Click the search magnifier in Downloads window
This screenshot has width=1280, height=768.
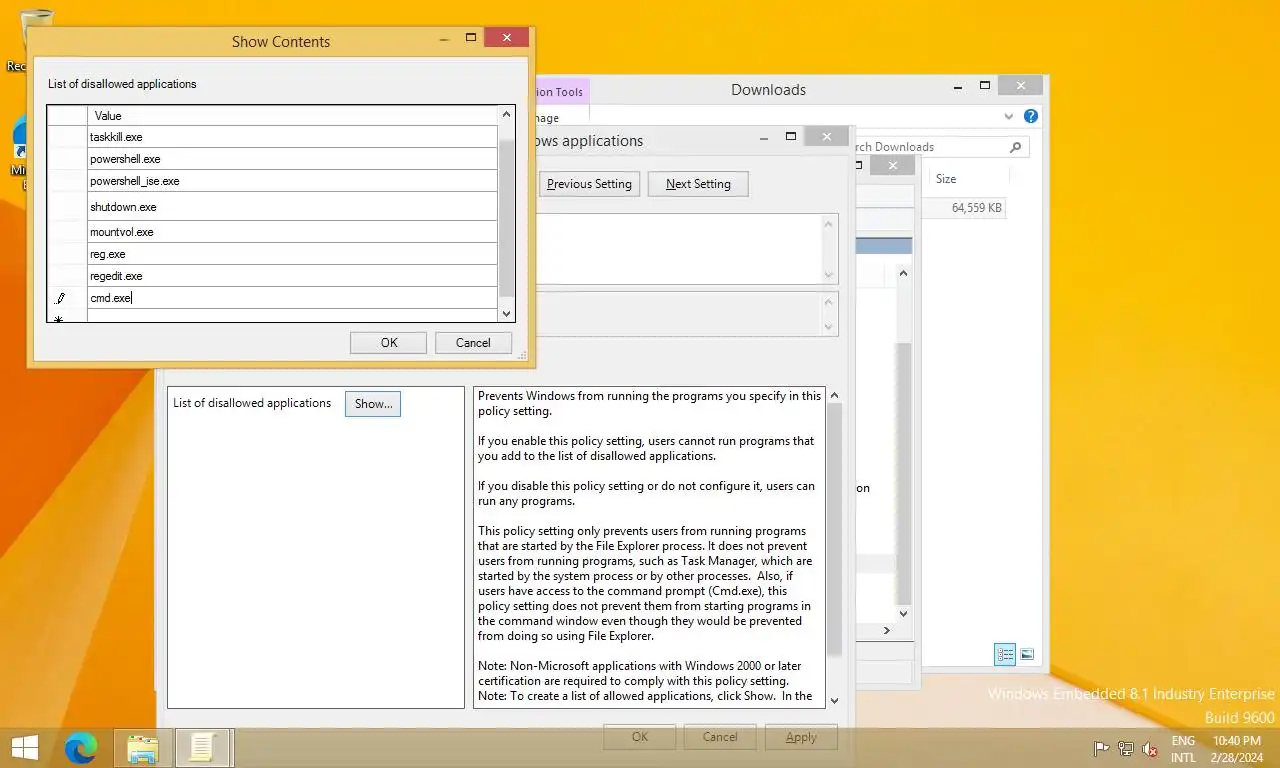click(1016, 147)
